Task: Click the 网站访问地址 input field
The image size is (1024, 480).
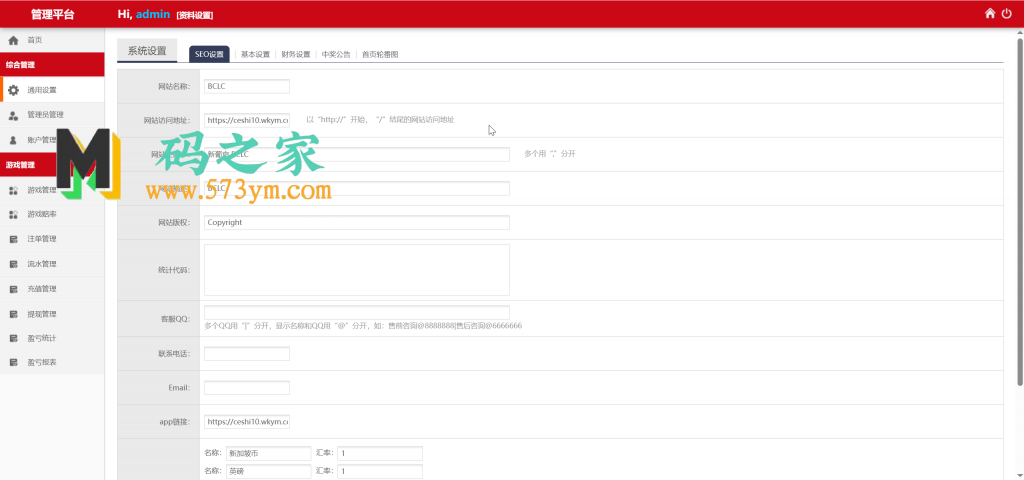Action: click(247, 120)
